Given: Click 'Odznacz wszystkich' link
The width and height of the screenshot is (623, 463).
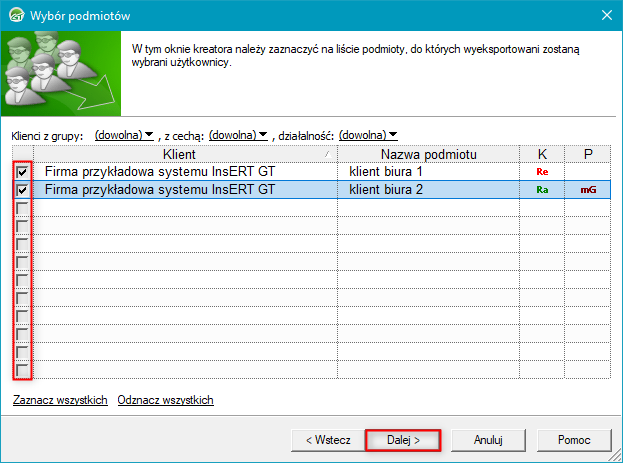Looking at the screenshot, I should [165, 400].
